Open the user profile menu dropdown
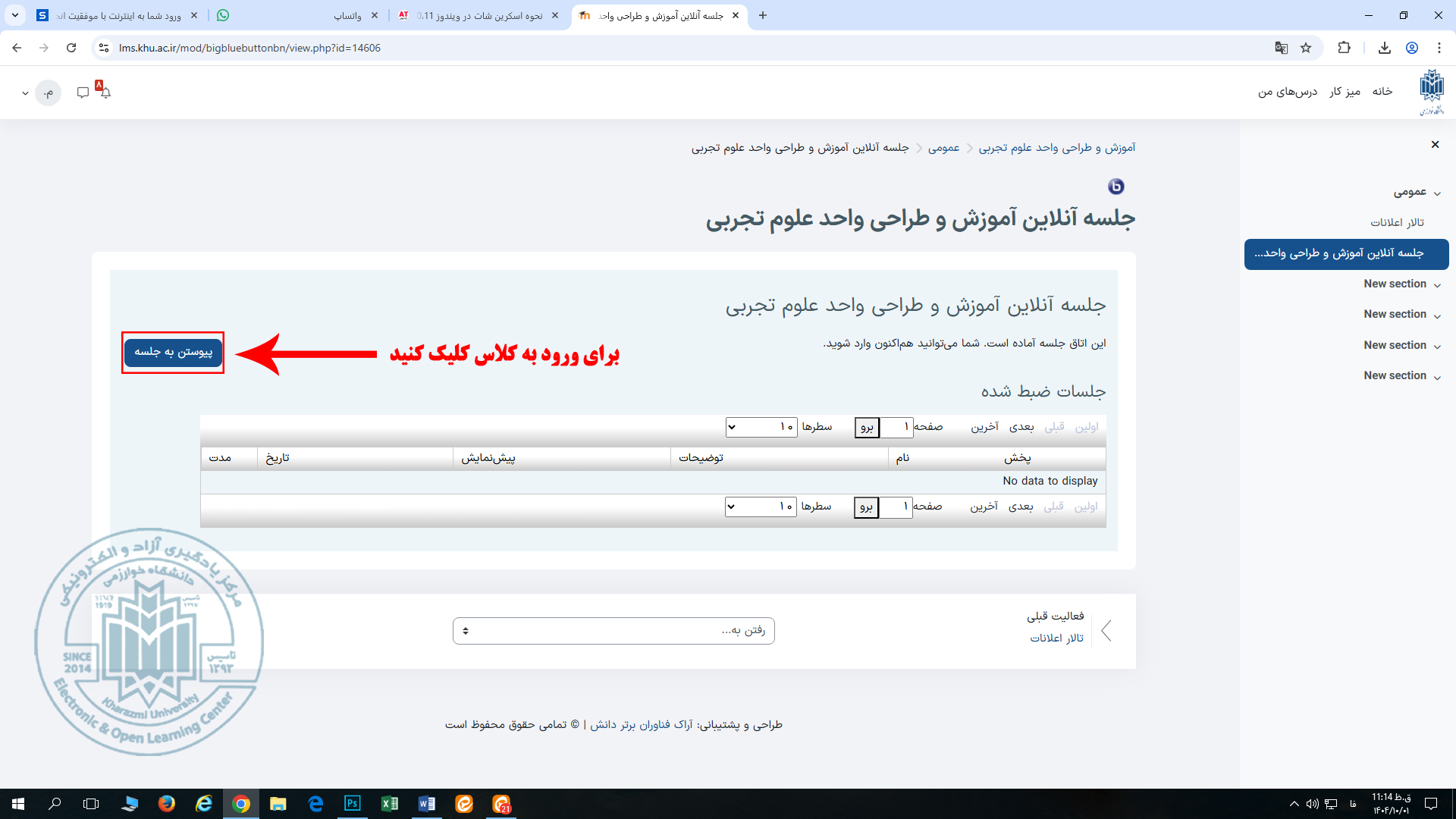The image size is (1456, 819). tap(26, 93)
